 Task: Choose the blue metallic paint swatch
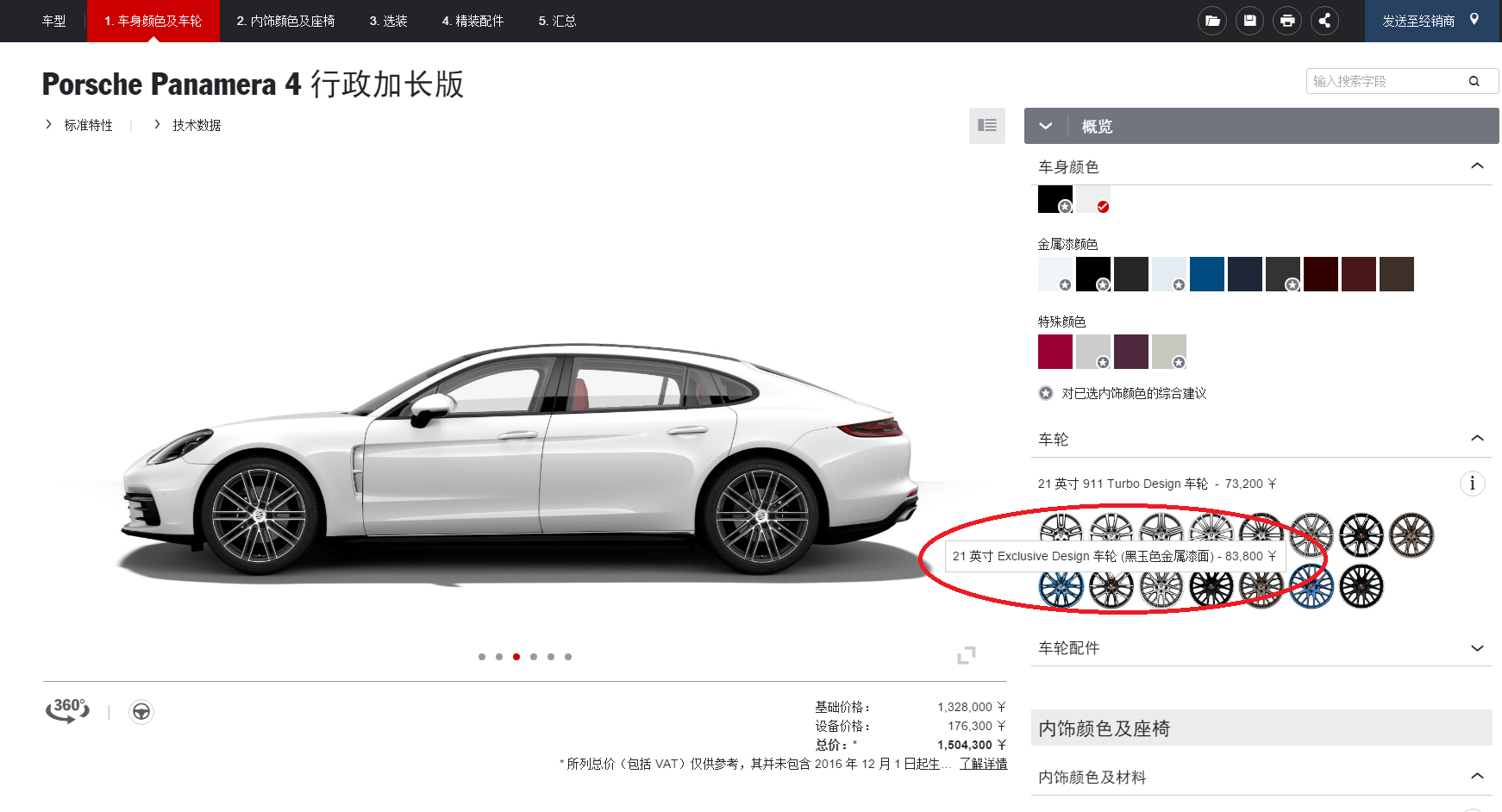pyautogui.click(x=1206, y=274)
